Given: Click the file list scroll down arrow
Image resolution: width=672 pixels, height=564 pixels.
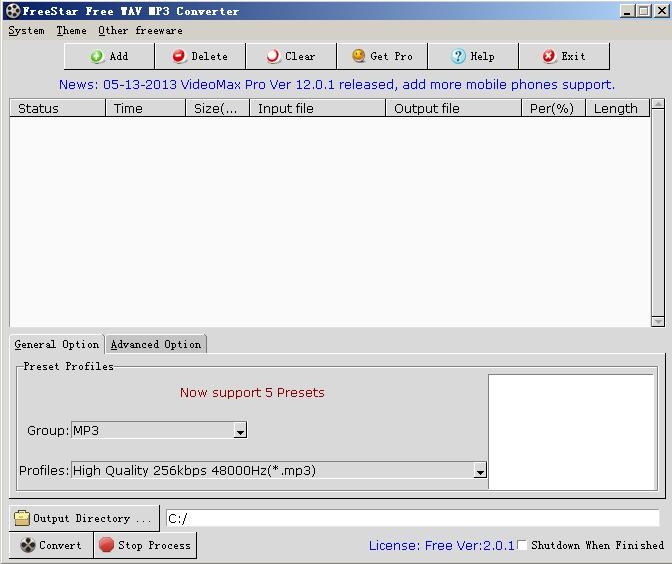Looking at the screenshot, I should (x=658, y=321).
